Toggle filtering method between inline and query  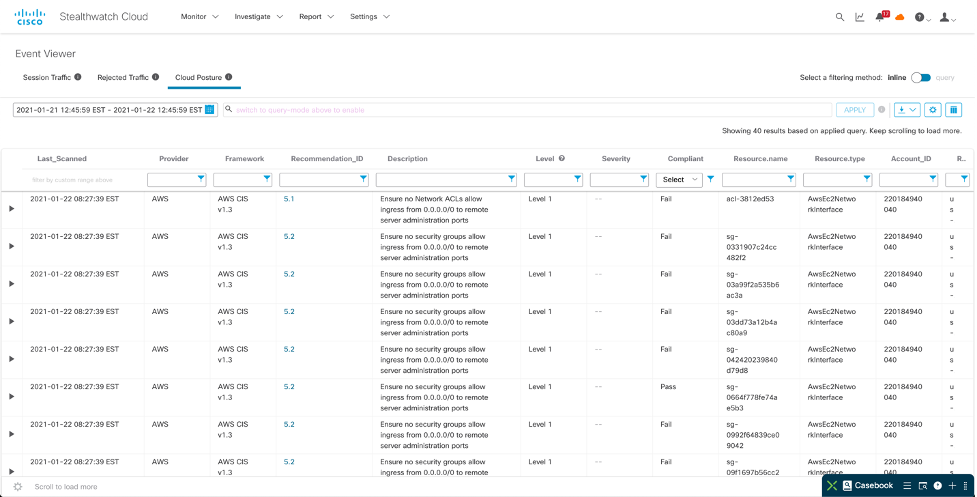920,77
